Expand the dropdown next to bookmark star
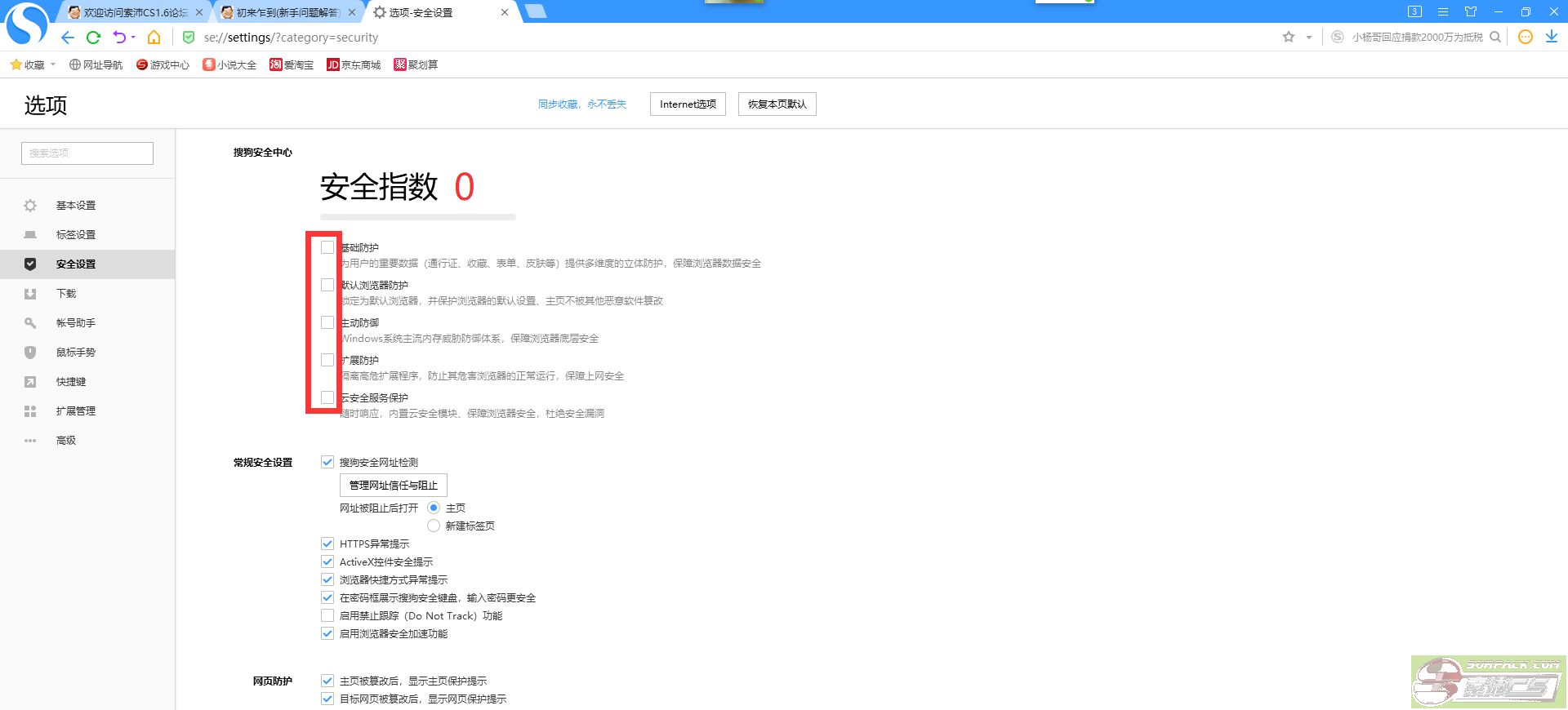 point(1309,38)
